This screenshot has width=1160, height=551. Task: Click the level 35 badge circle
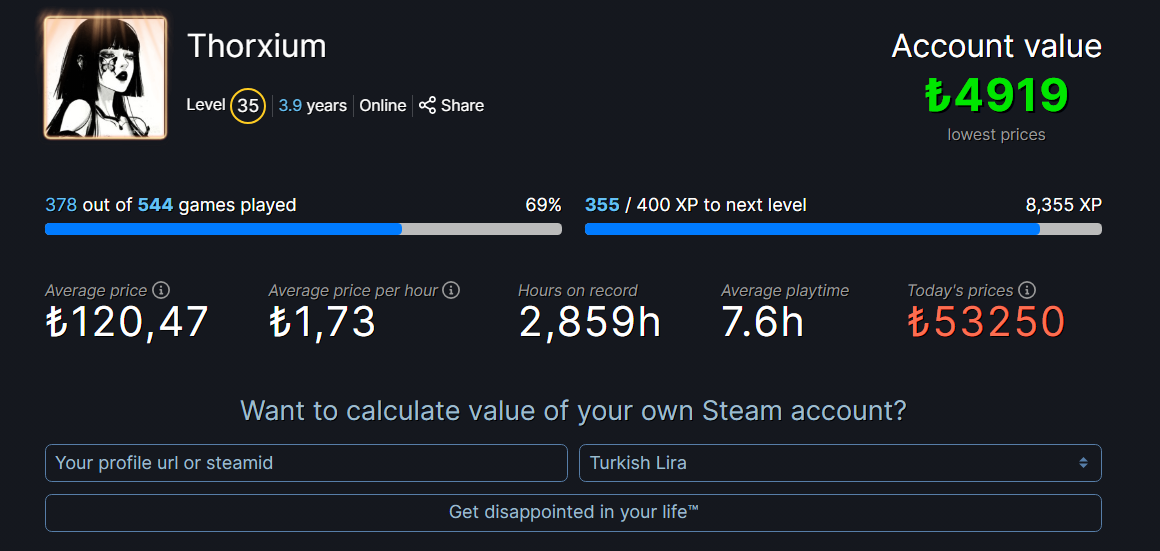248,105
